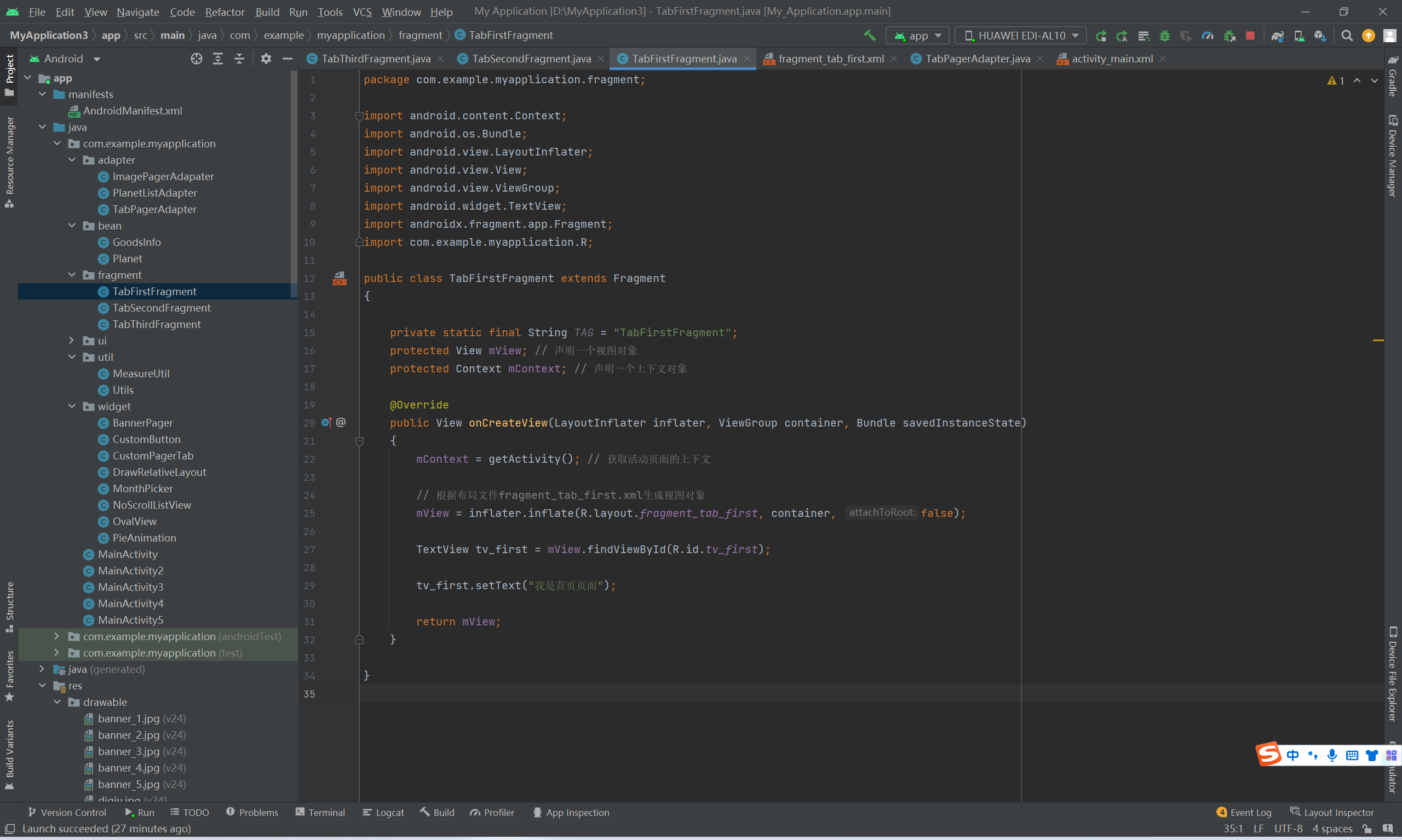Toggle the Gradle tool window
Viewport: 1402px width, 840px height.
[x=1392, y=77]
